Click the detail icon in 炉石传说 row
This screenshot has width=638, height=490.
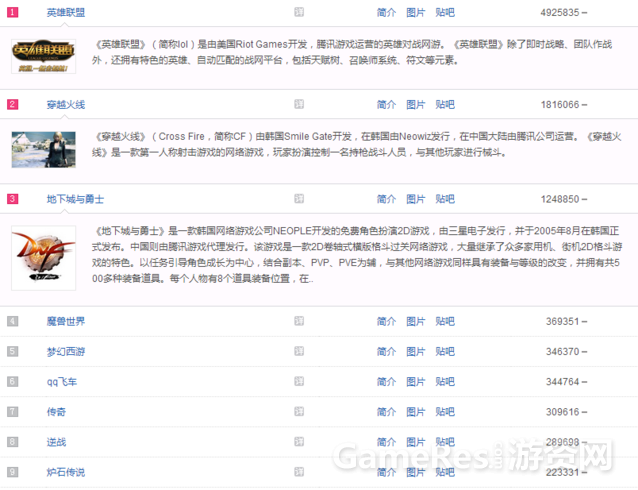[x=299, y=472]
